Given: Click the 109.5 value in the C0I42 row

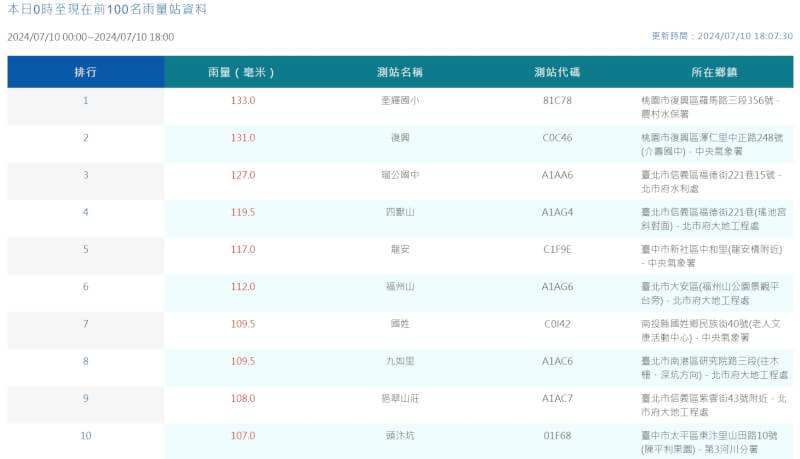Looking at the screenshot, I should tap(243, 324).
